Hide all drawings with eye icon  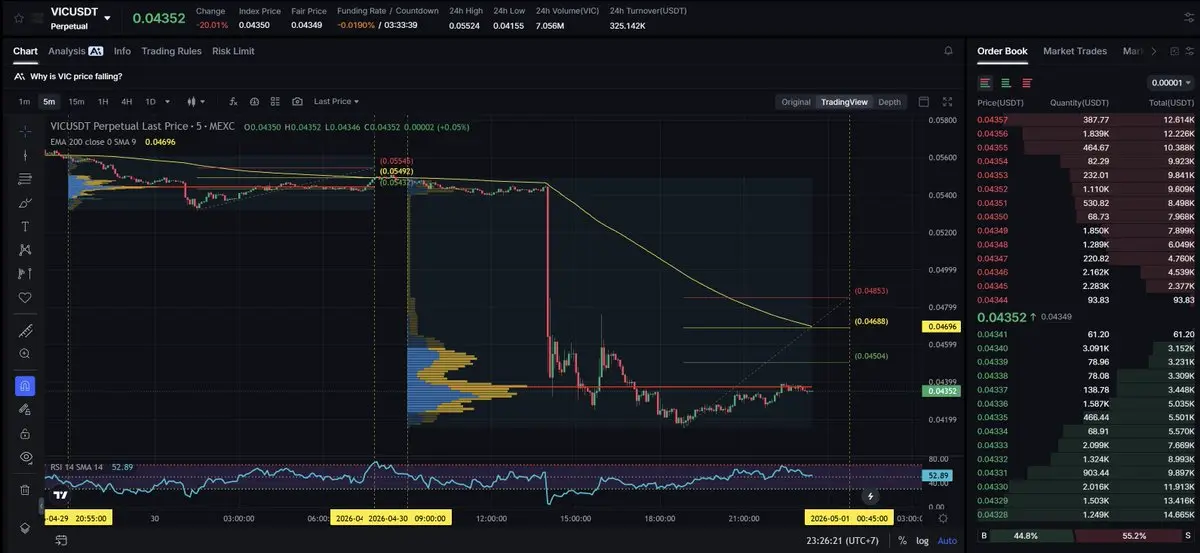[x=25, y=457]
